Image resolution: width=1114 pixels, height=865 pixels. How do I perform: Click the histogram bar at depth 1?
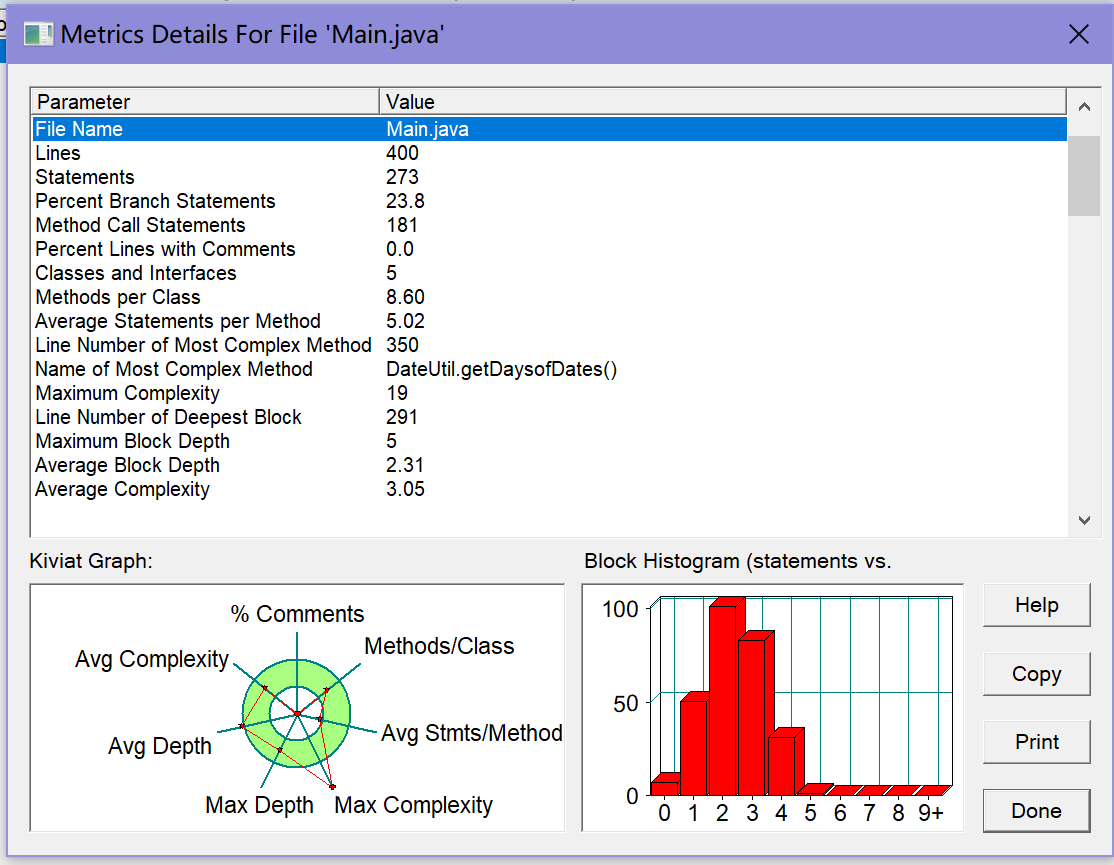[694, 746]
